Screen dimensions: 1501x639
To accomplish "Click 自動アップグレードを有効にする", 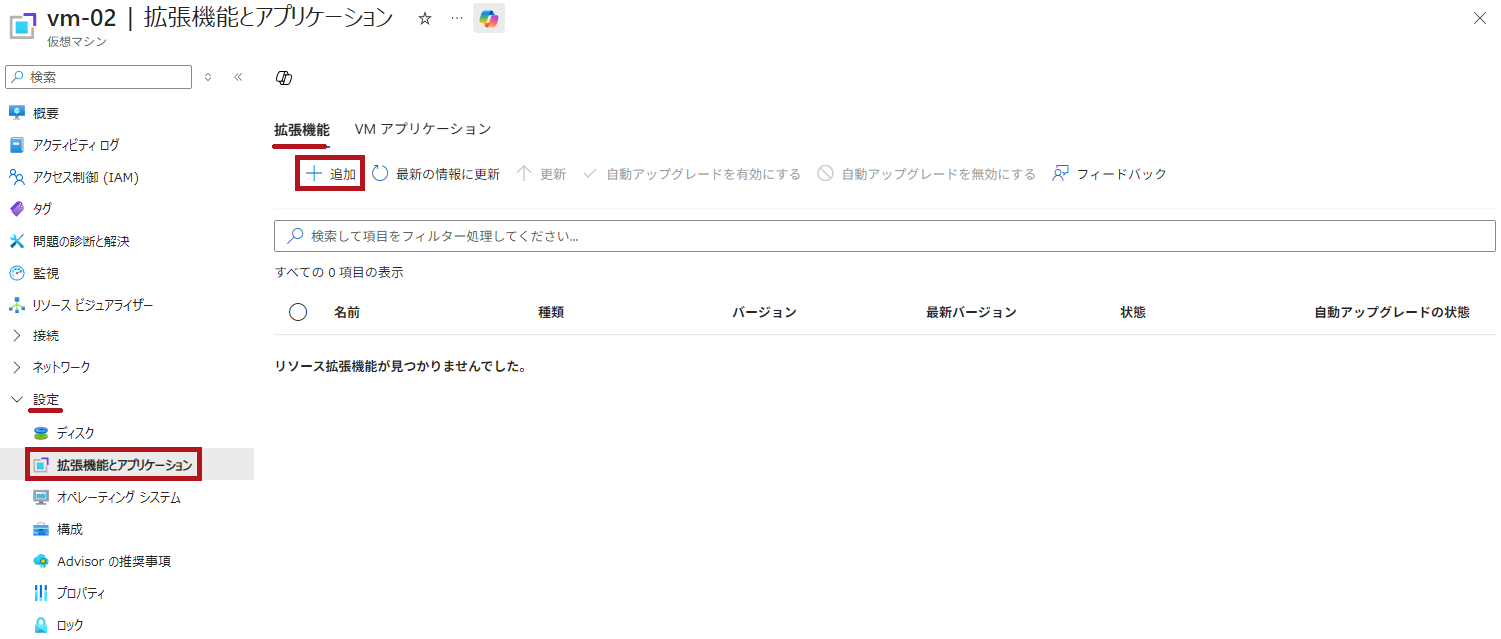I will click(x=691, y=174).
